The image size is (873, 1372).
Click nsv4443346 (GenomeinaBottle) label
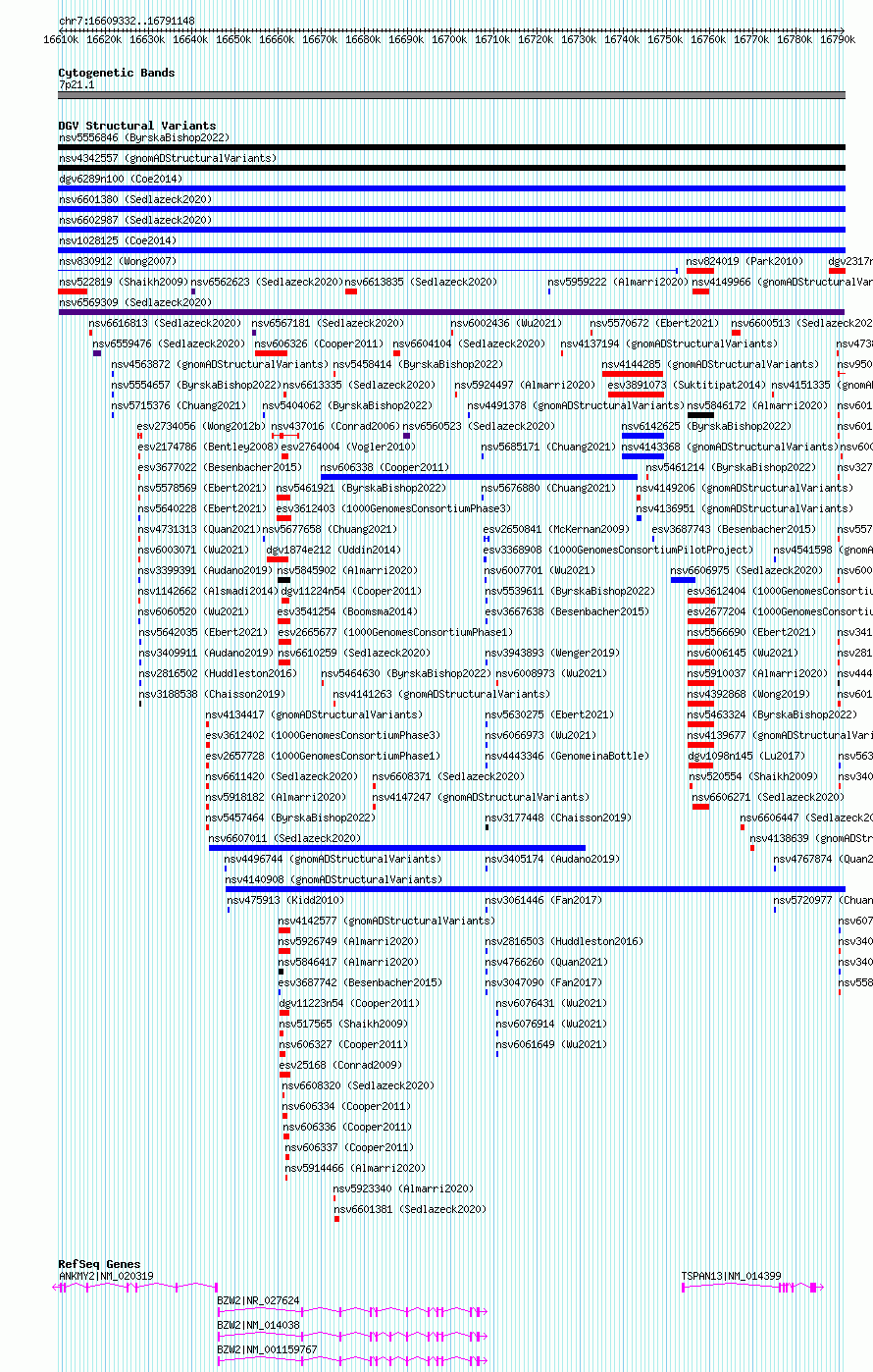pyautogui.click(x=567, y=757)
